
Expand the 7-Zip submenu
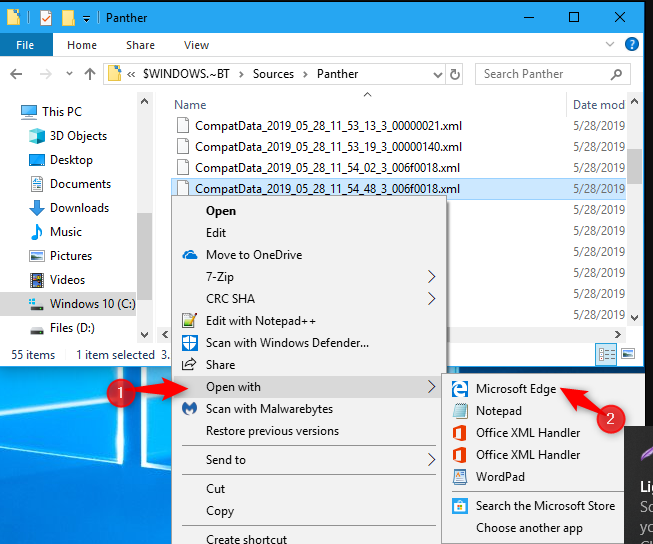point(309,277)
